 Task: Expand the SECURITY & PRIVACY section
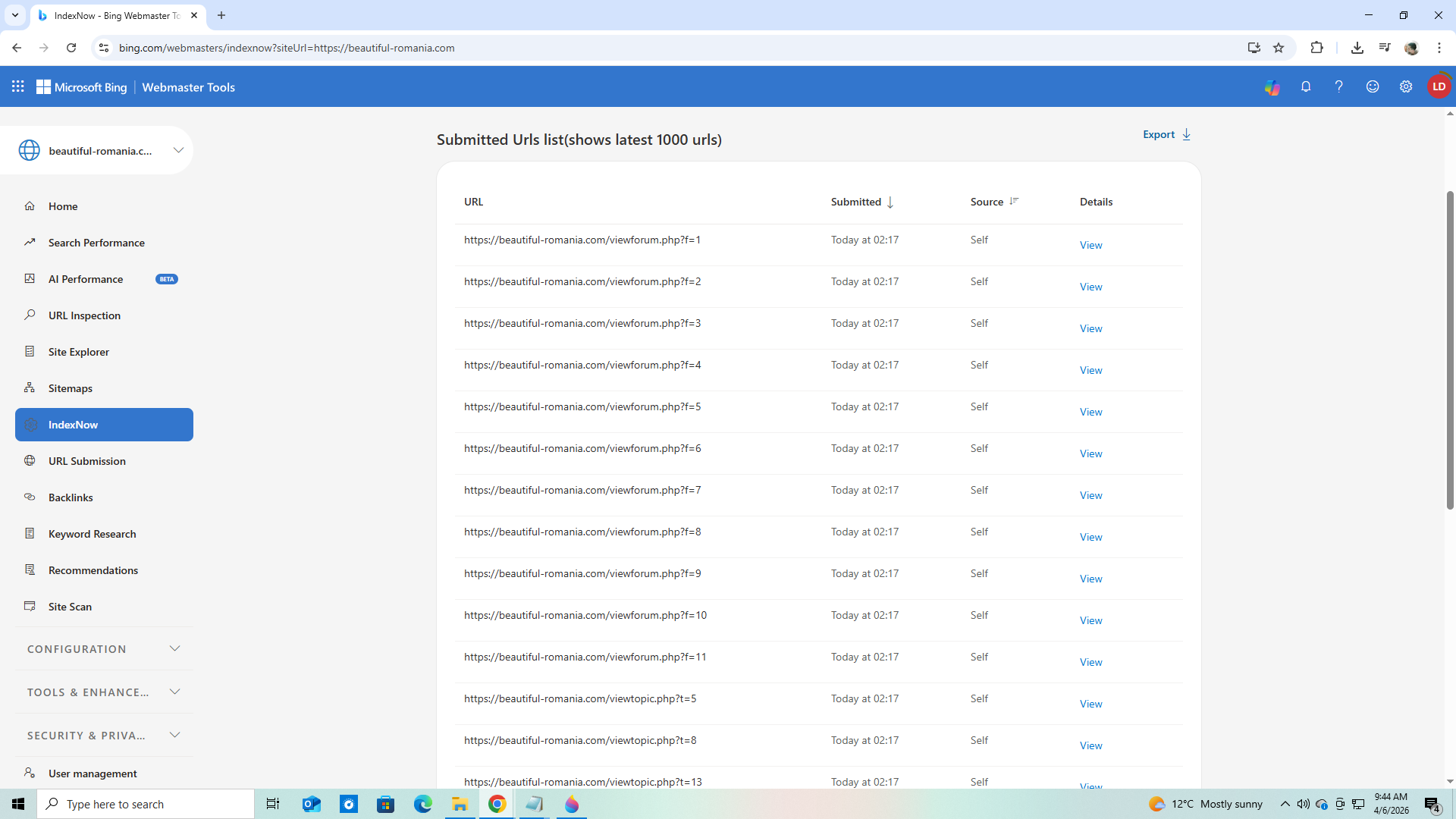[x=174, y=736]
